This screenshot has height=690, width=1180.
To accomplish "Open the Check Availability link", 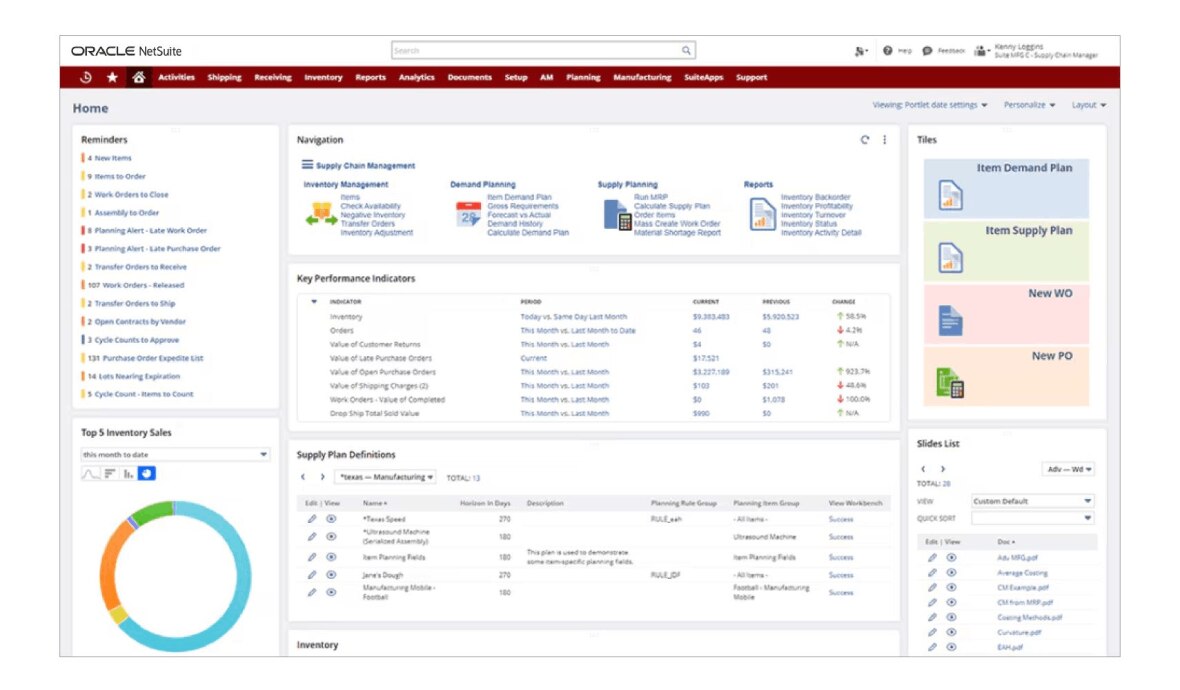I will pos(370,206).
